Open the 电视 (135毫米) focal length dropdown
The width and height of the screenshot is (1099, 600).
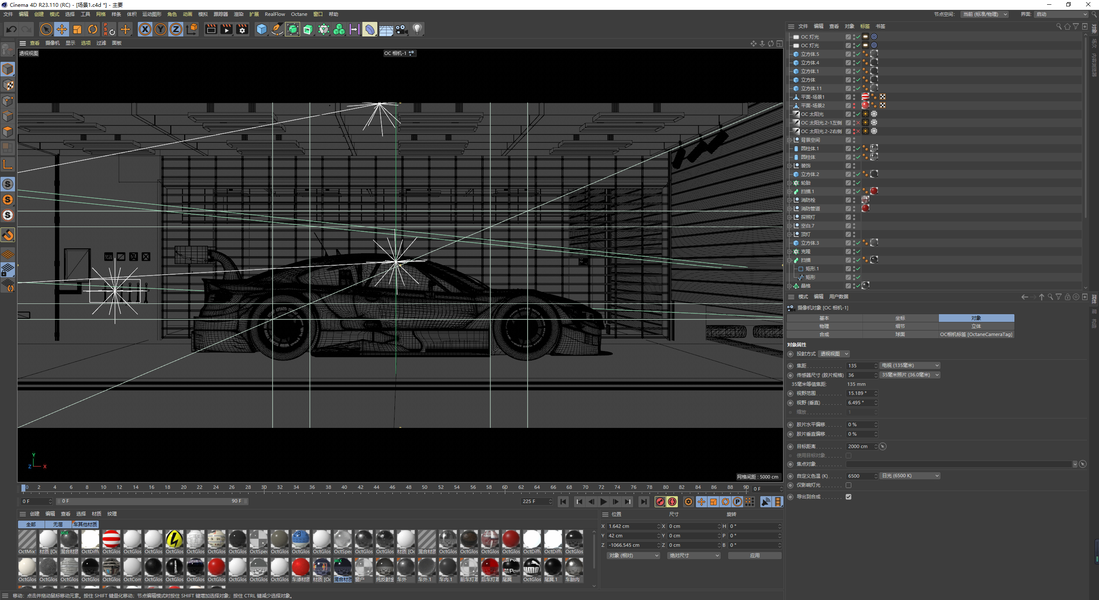909,366
